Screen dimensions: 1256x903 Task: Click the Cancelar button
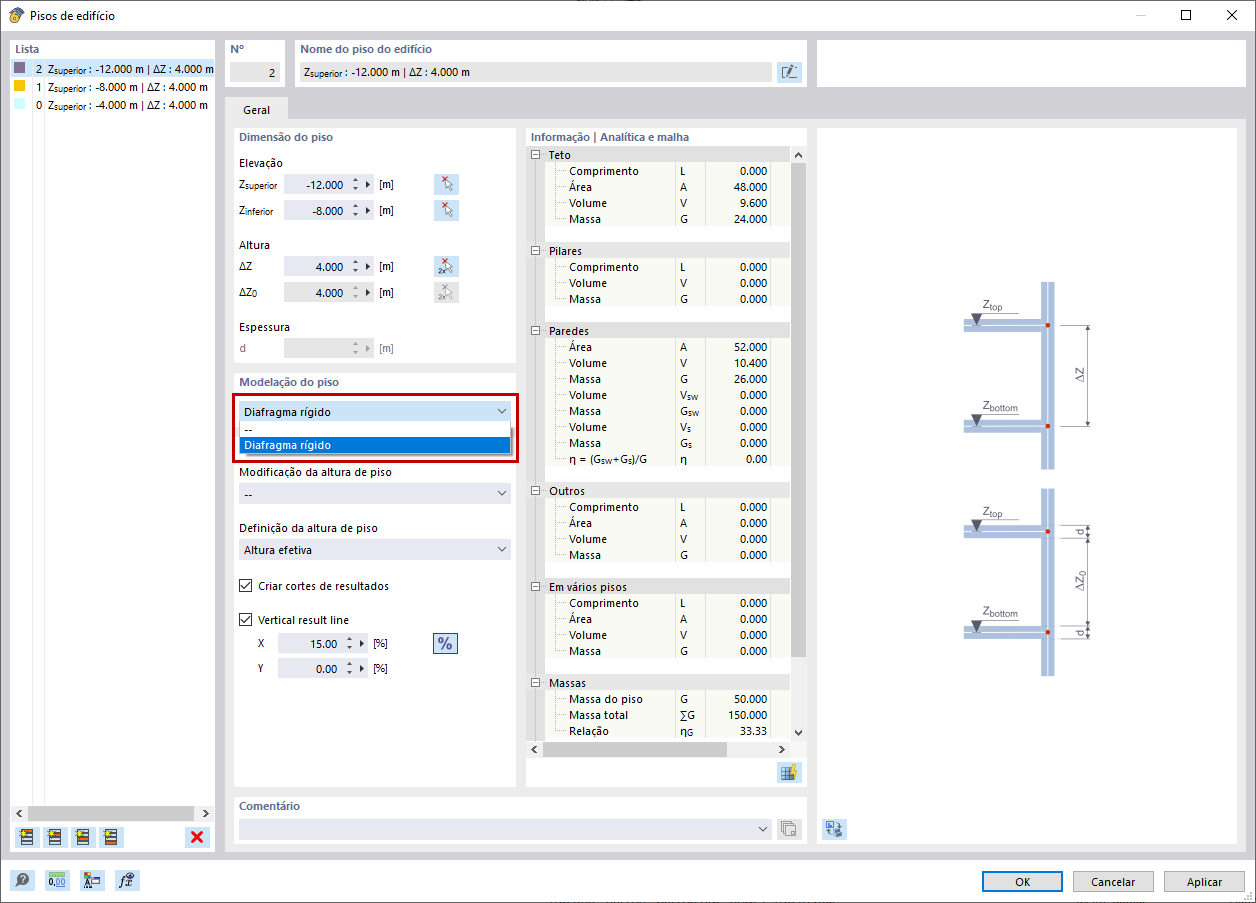(x=1113, y=881)
